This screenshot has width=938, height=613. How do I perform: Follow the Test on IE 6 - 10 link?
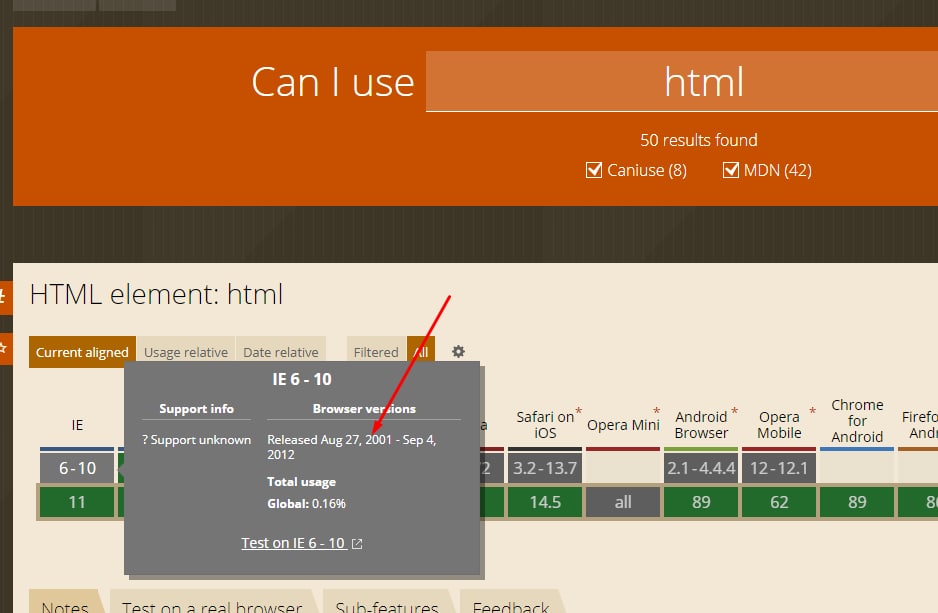click(x=293, y=543)
